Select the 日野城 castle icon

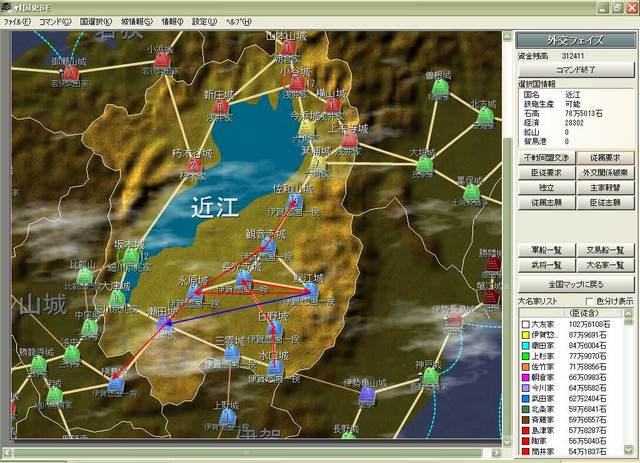276,329
